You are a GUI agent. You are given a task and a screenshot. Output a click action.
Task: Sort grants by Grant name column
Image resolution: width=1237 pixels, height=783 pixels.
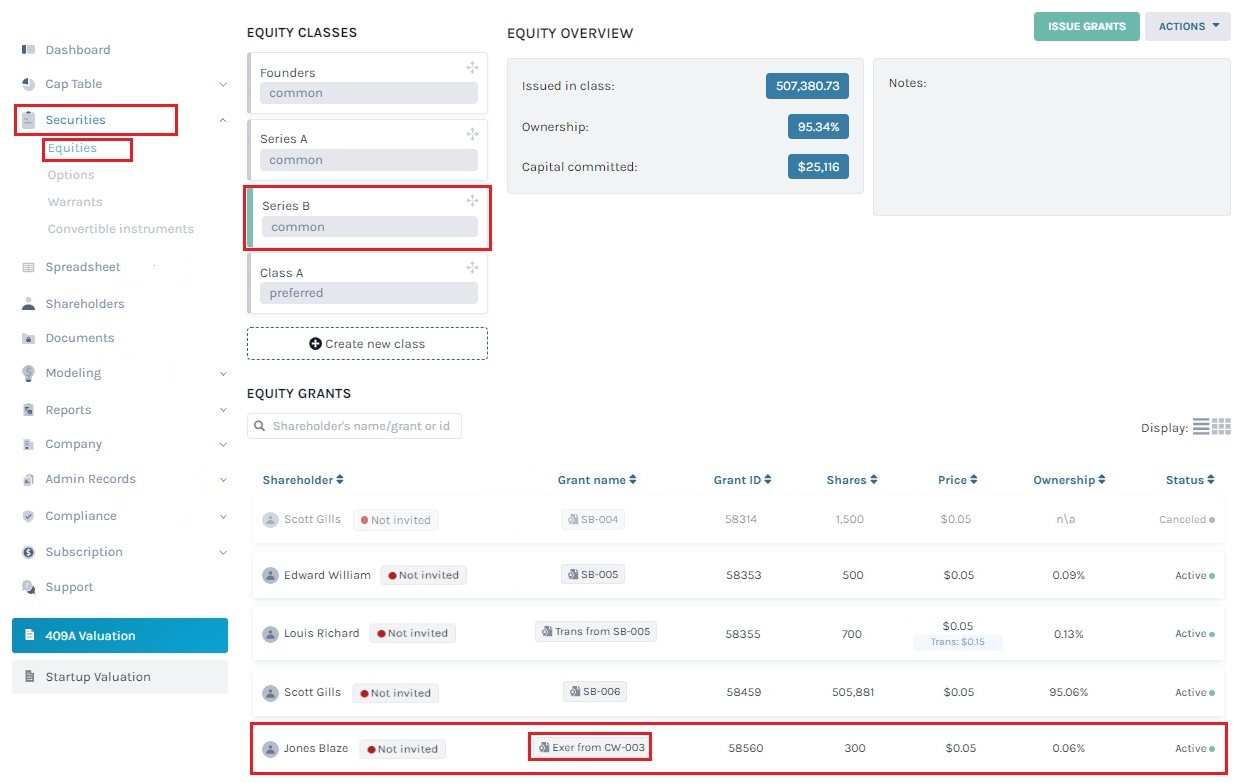click(597, 480)
